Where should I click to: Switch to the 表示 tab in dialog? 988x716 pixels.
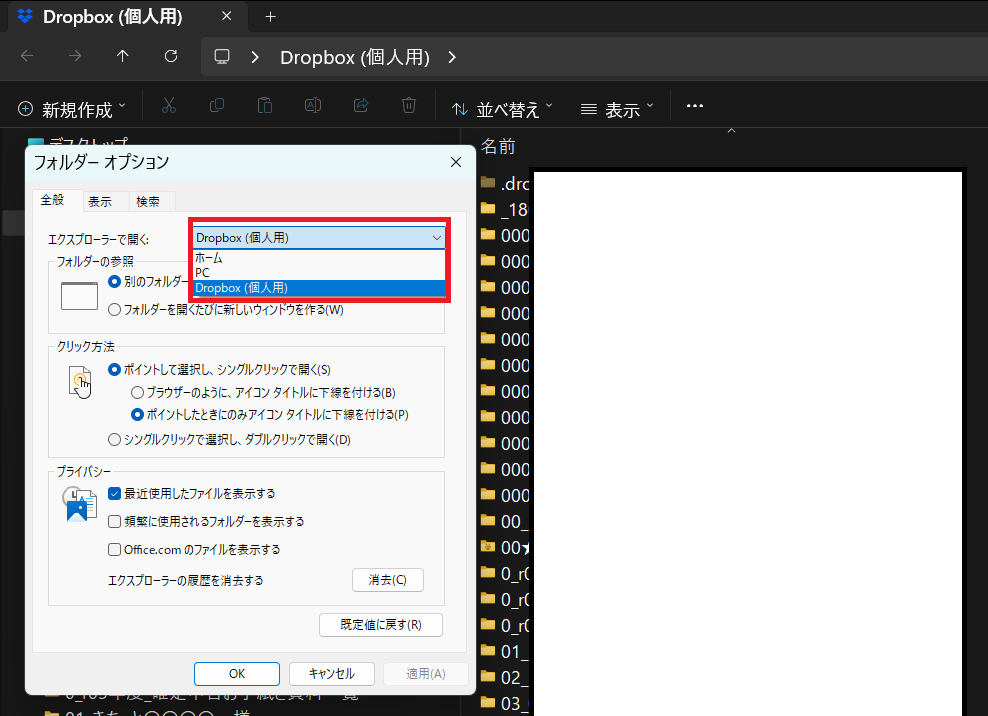tap(100, 201)
